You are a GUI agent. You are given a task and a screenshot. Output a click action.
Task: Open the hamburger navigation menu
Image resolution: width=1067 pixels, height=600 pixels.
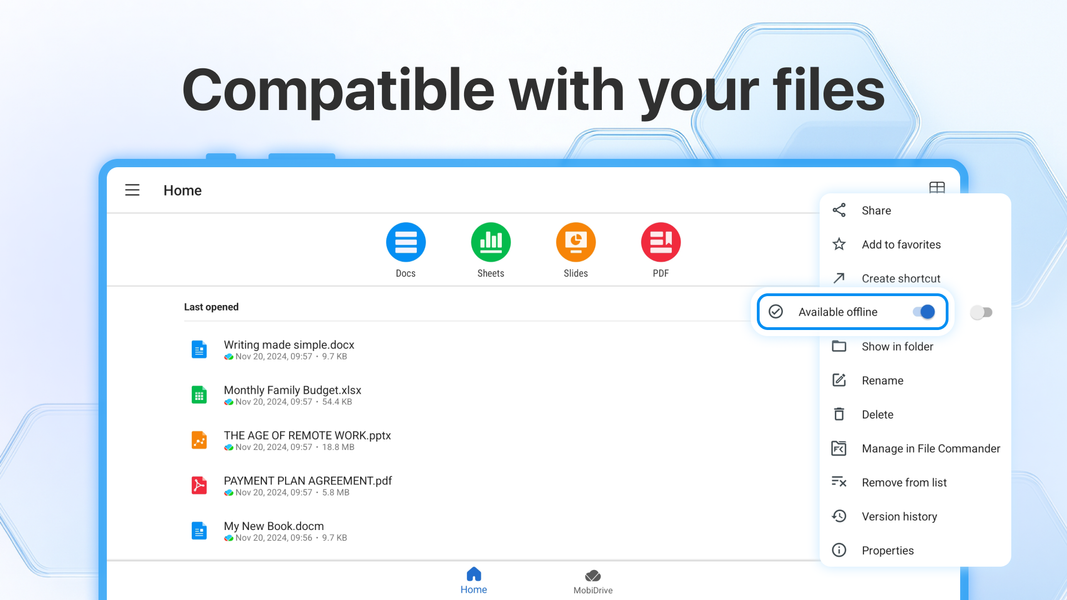[132, 190]
